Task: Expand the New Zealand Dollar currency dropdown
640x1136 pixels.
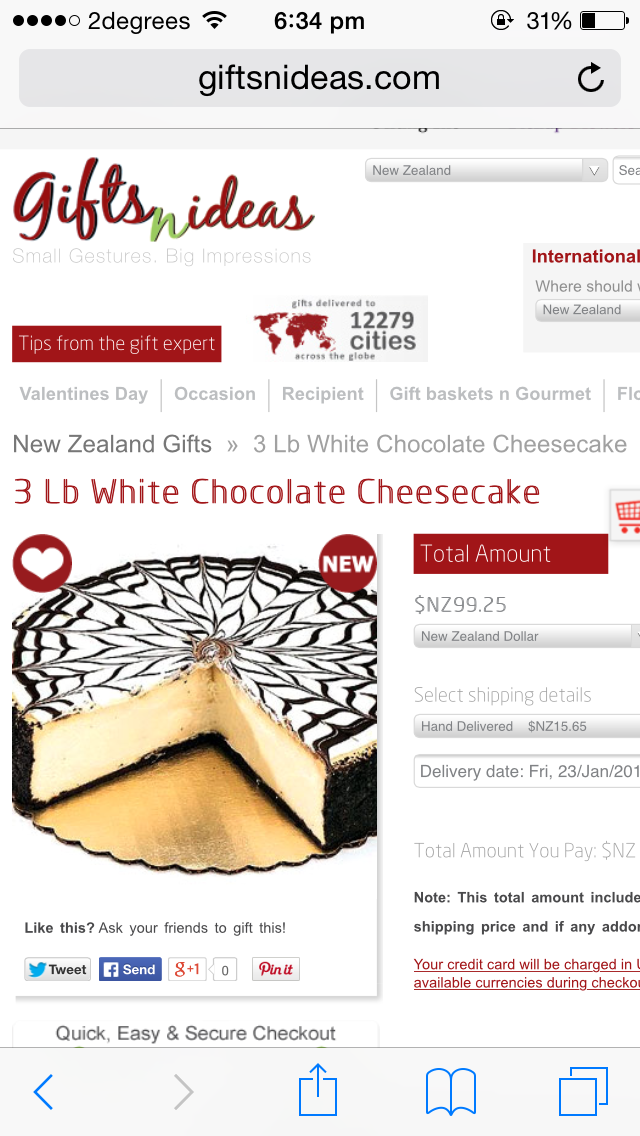Action: (527, 636)
